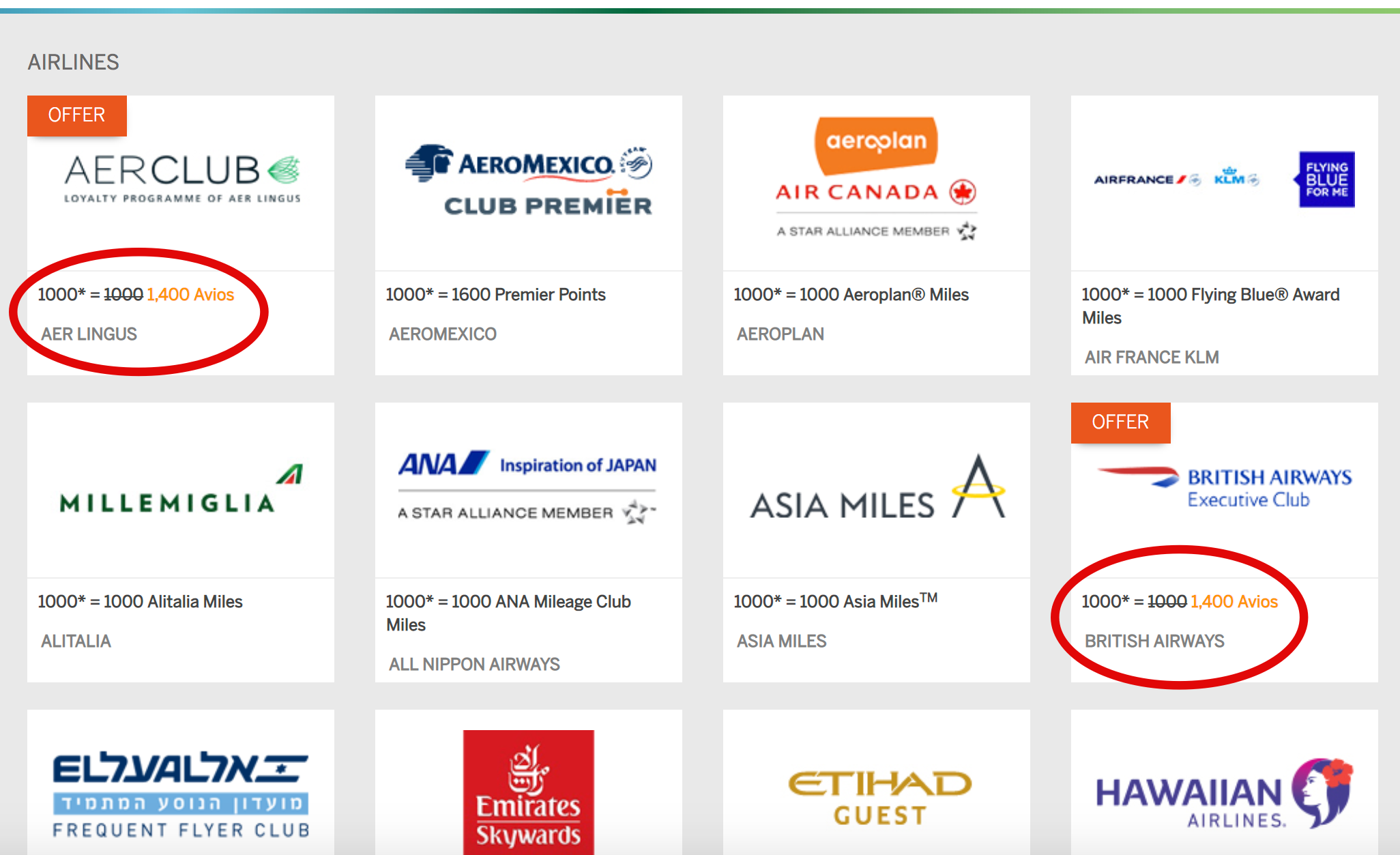This screenshot has height=855, width=1400.
Task: Open the AerClub Aer Lingus logo card
Action: (x=182, y=179)
